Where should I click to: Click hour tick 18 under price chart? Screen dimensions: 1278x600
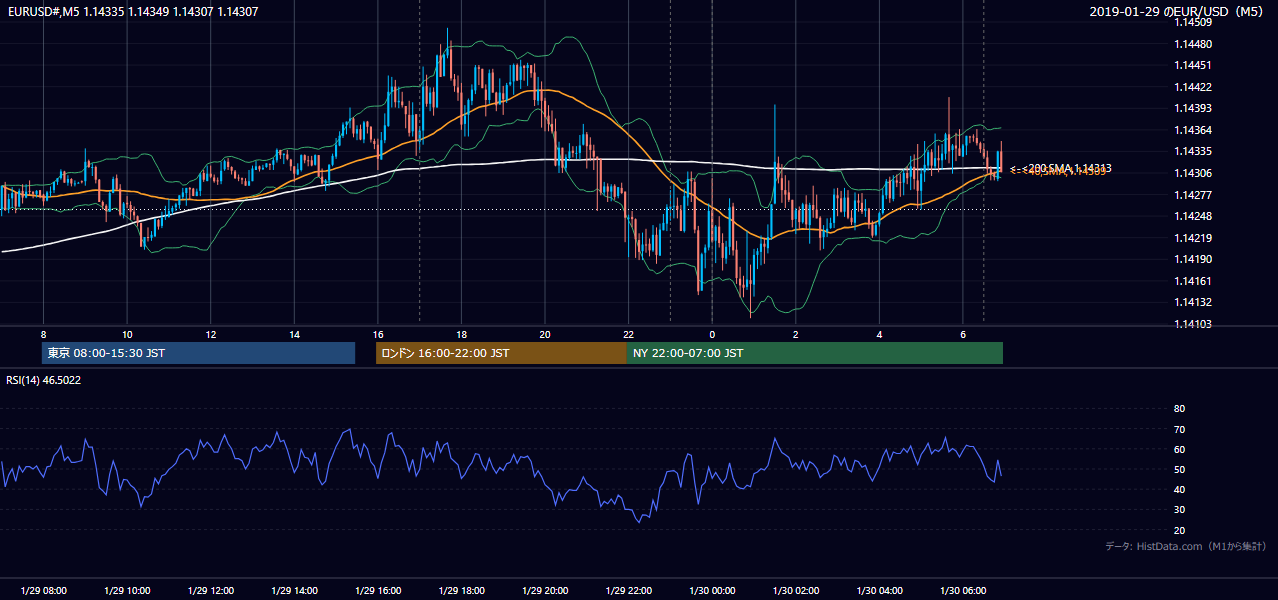[461, 334]
